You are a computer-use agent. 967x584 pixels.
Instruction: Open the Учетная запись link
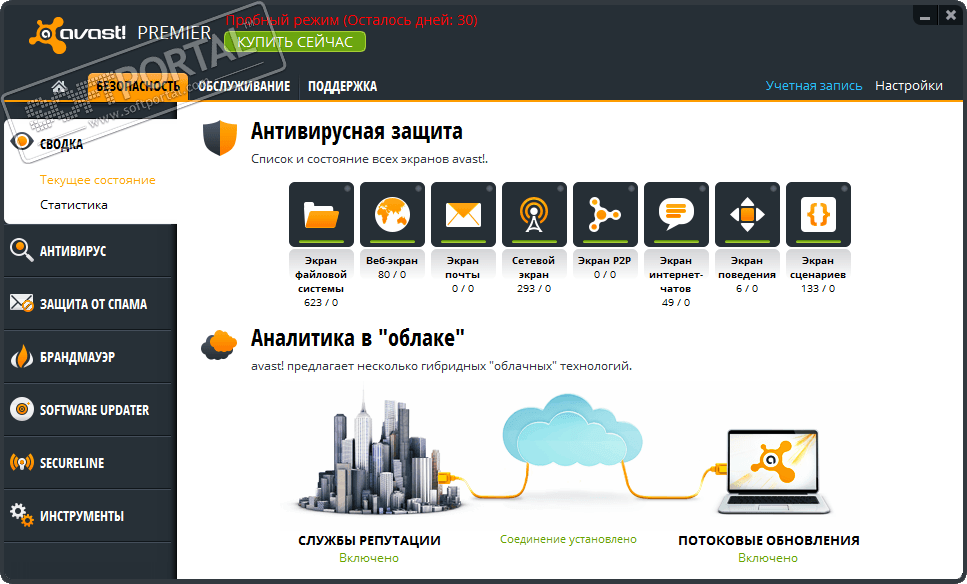pyautogui.click(x=813, y=86)
